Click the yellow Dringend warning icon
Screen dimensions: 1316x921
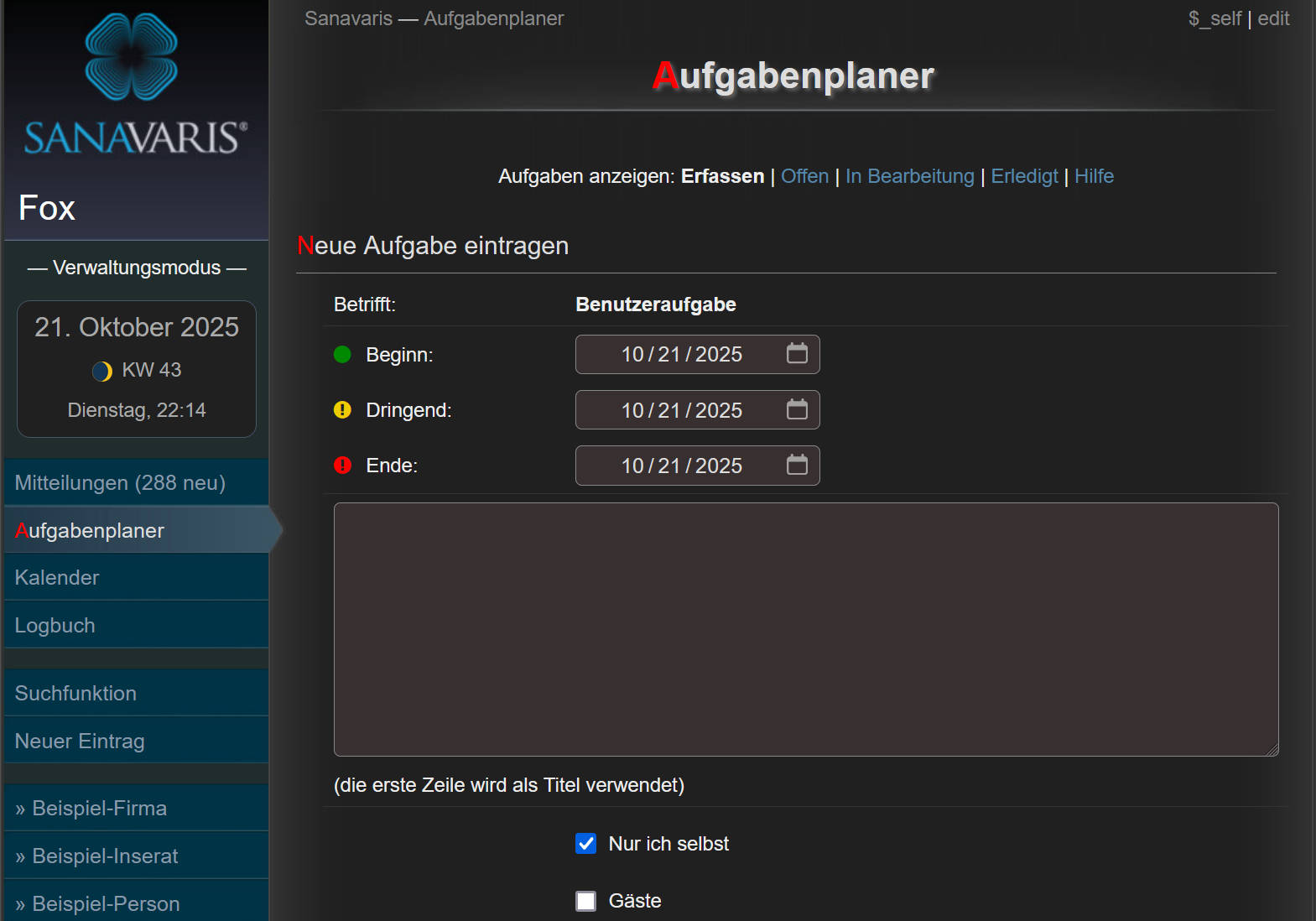(x=342, y=410)
